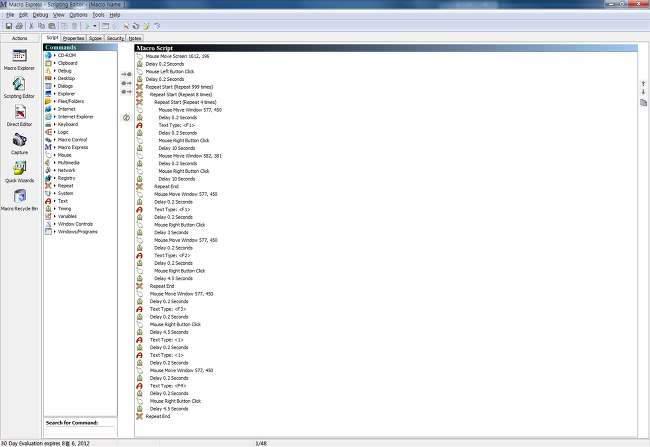Image resolution: width=650 pixels, height=447 pixels.
Task: Click the Macro Explorer toolbar icon
Action: (105, 26)
